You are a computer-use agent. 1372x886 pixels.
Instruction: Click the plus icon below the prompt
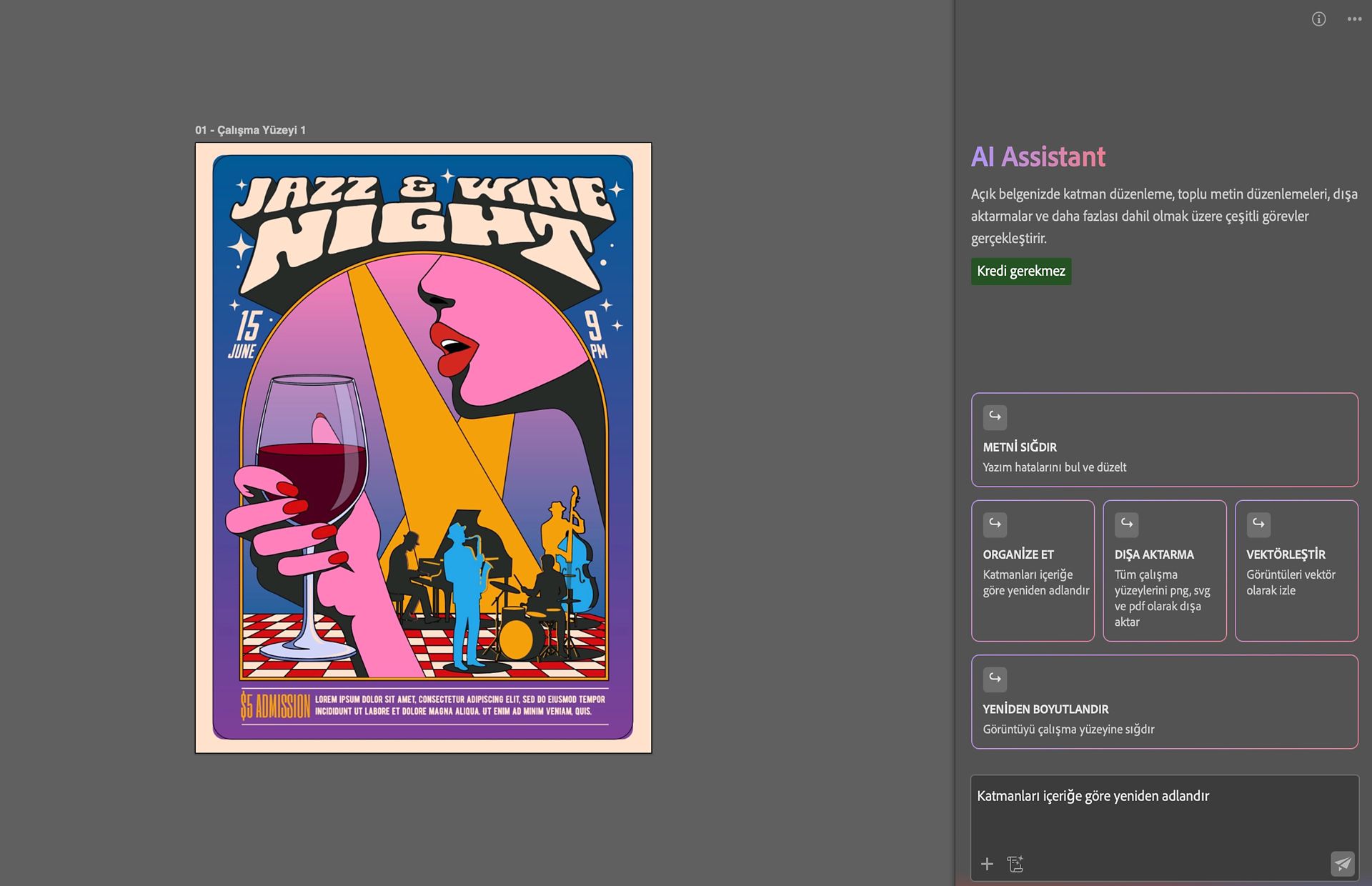pyautogui.click(x=987, y=864)
